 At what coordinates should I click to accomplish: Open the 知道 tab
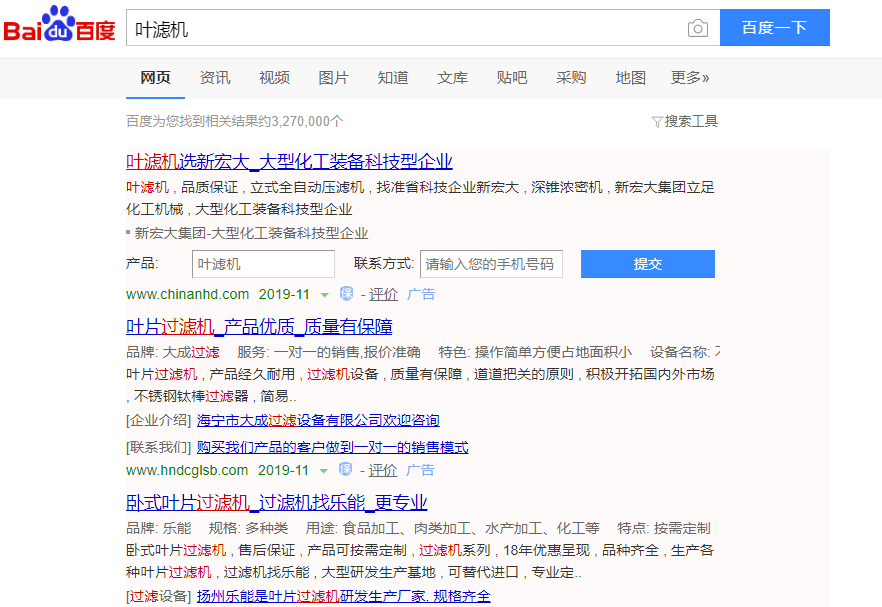(x=393, y=78)
